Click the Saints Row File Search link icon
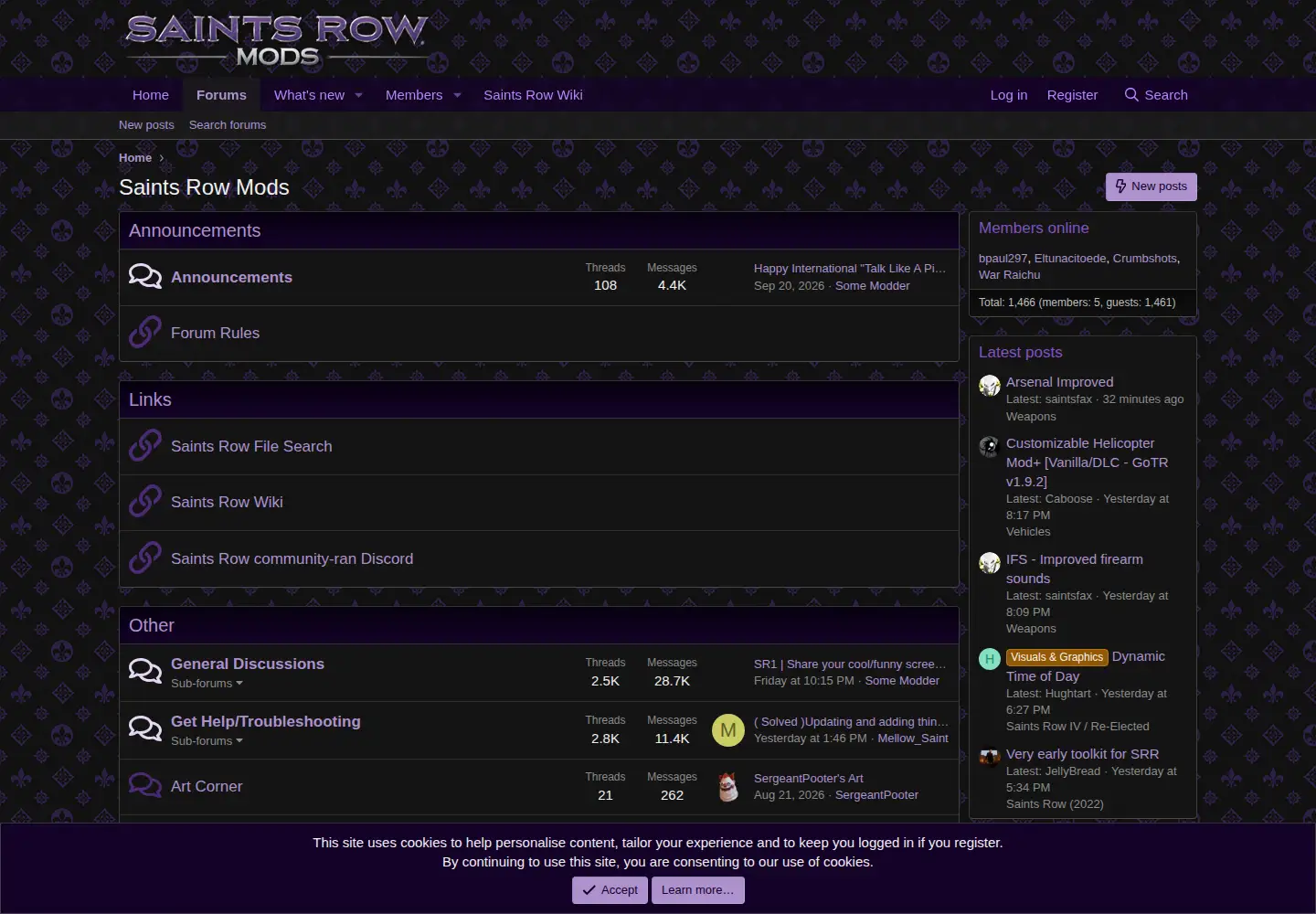1316x914 pixels. pyautogui.click(x=145, y=446)
